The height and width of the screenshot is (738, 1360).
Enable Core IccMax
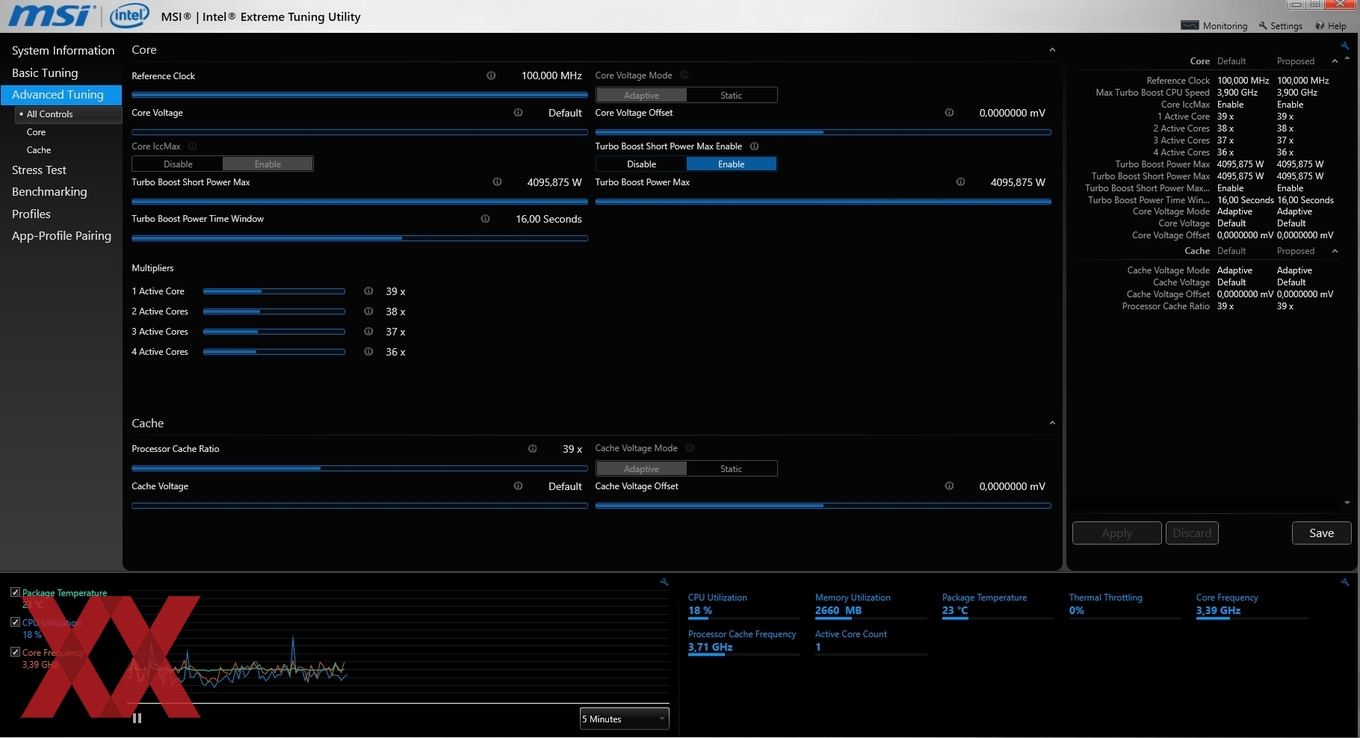(x=268, y=164)
